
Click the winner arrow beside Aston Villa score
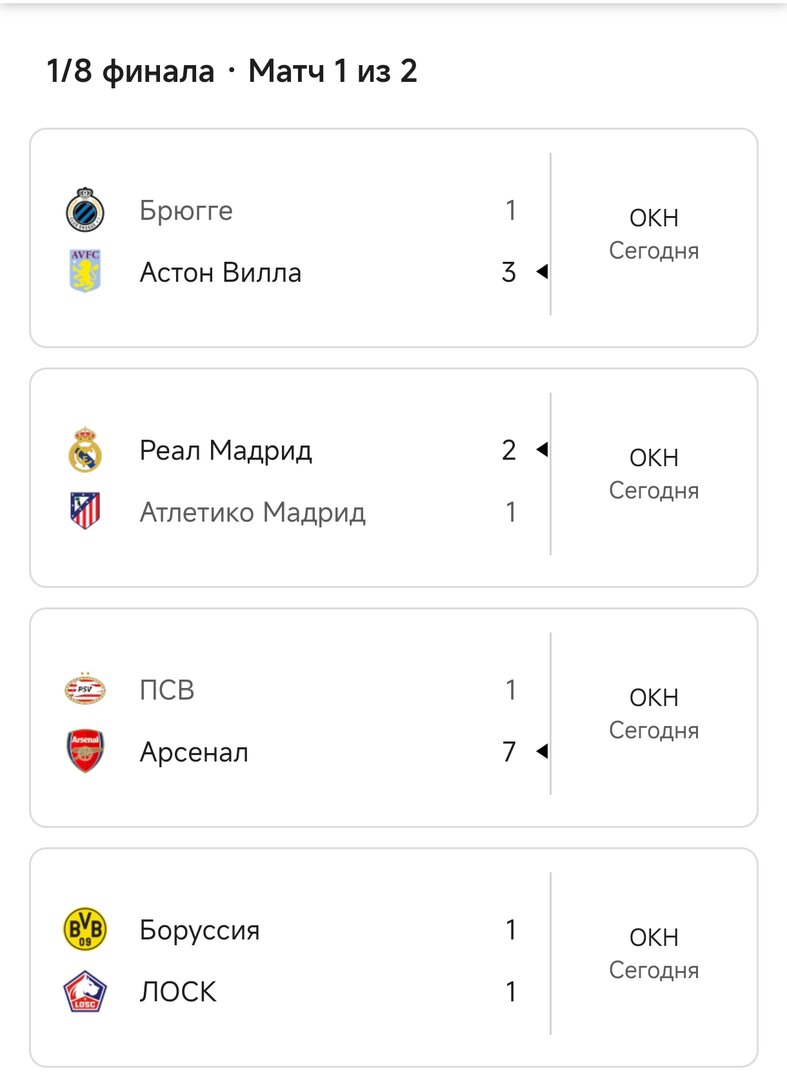pos(542,272)
